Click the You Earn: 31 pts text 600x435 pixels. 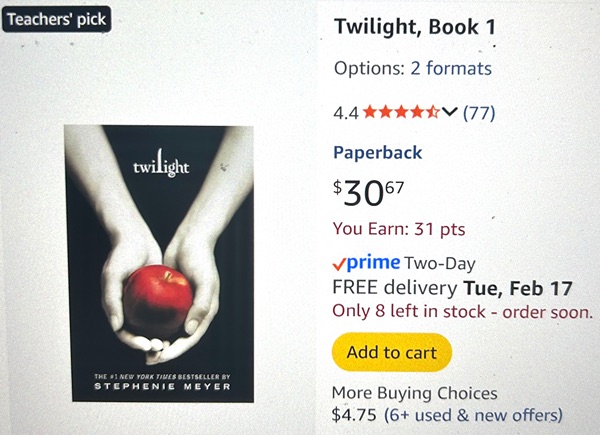tap(399, 229)
